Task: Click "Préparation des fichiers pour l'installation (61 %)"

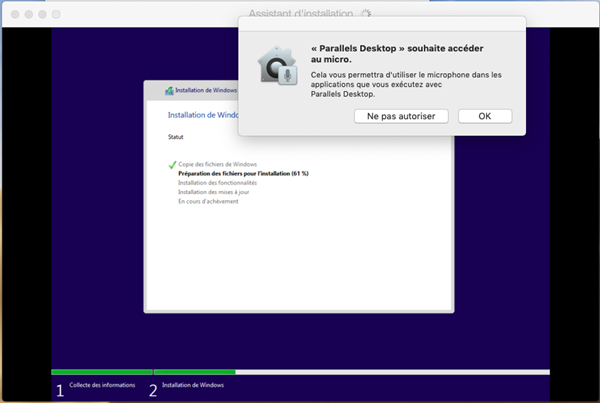Action: (243, 173)
